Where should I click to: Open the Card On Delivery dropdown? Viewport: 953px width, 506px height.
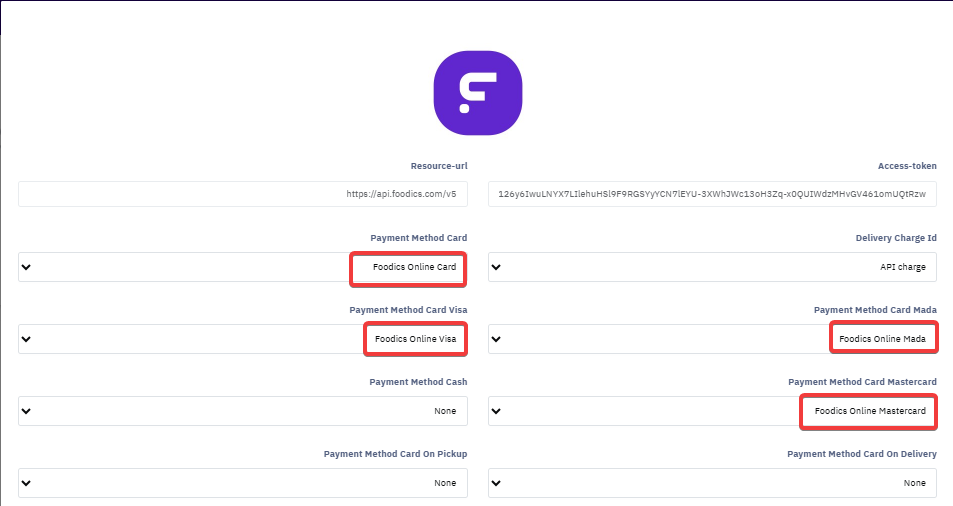point(712,483)
